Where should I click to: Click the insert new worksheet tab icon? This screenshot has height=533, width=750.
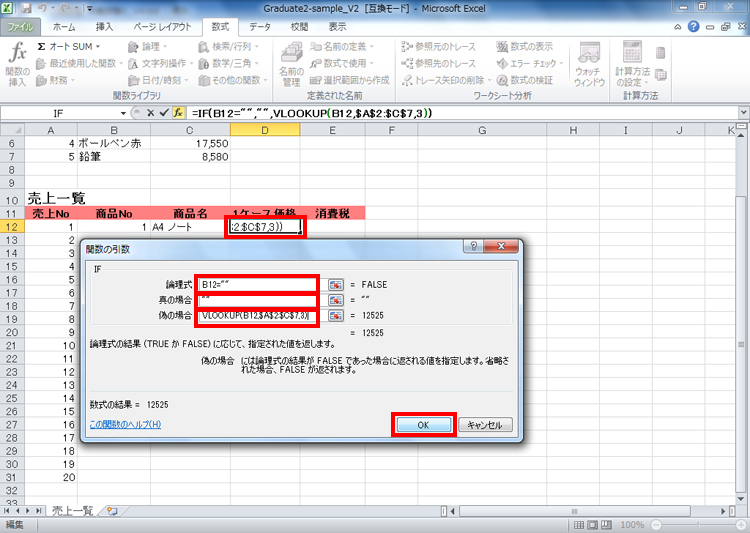[x=112, y=511]
